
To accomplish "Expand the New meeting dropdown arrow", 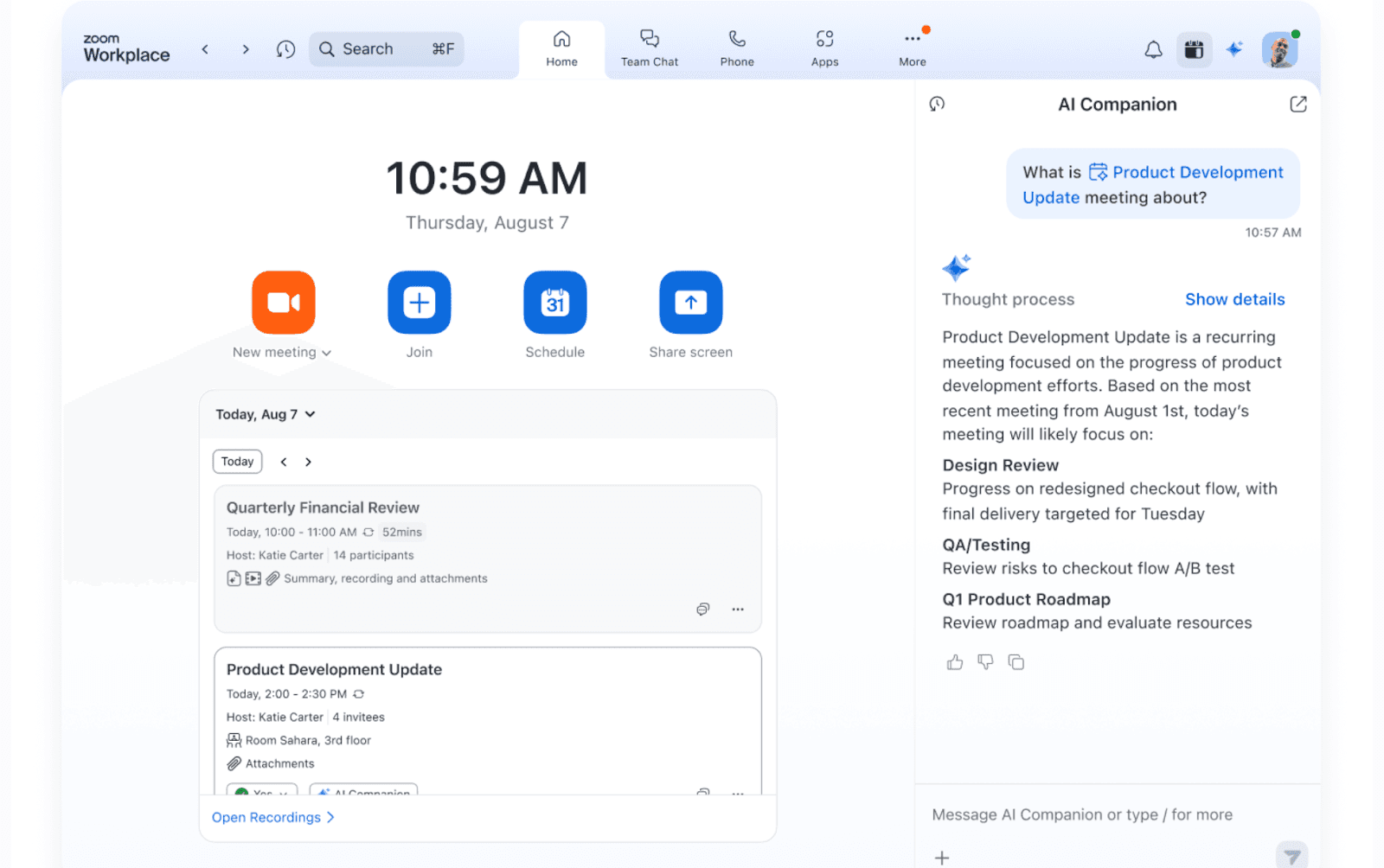I will pos(326,353).
